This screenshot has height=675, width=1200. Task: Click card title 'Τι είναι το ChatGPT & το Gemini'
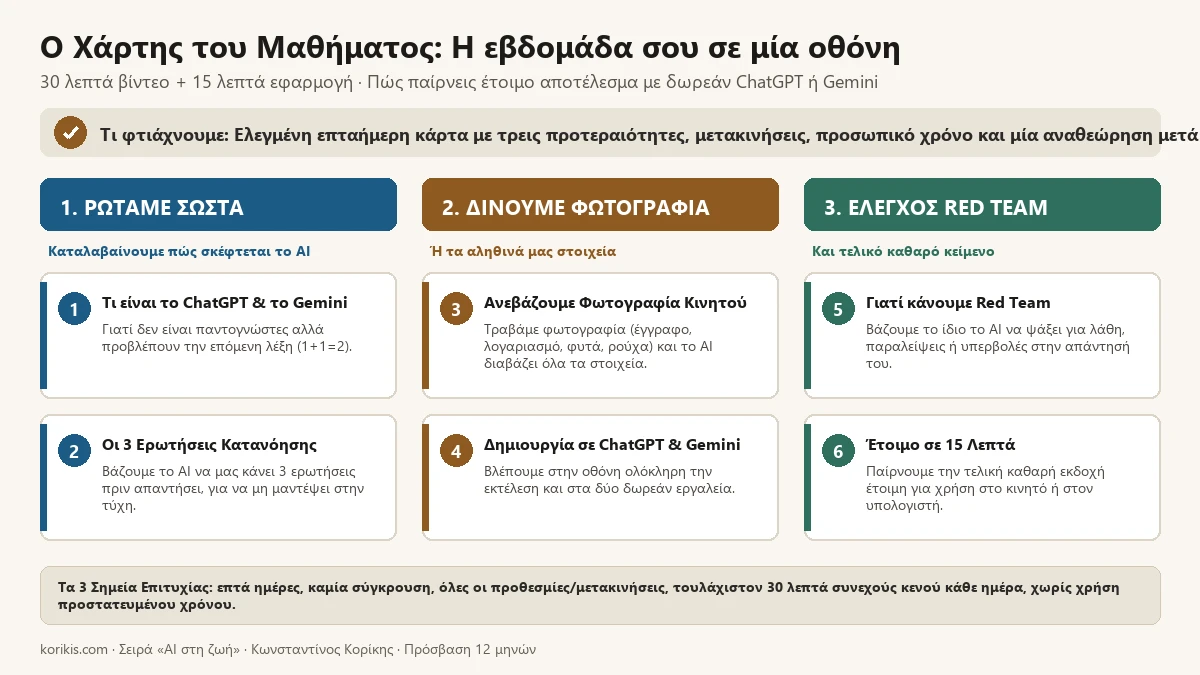click(x=225, y=302)
